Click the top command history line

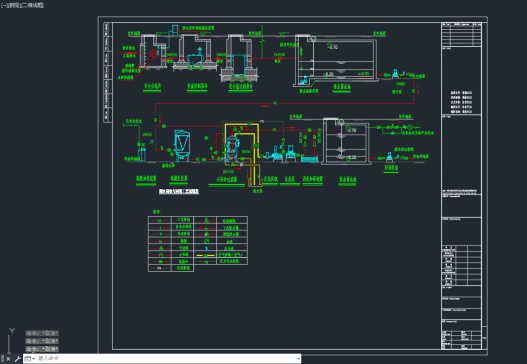coord(42,333)
